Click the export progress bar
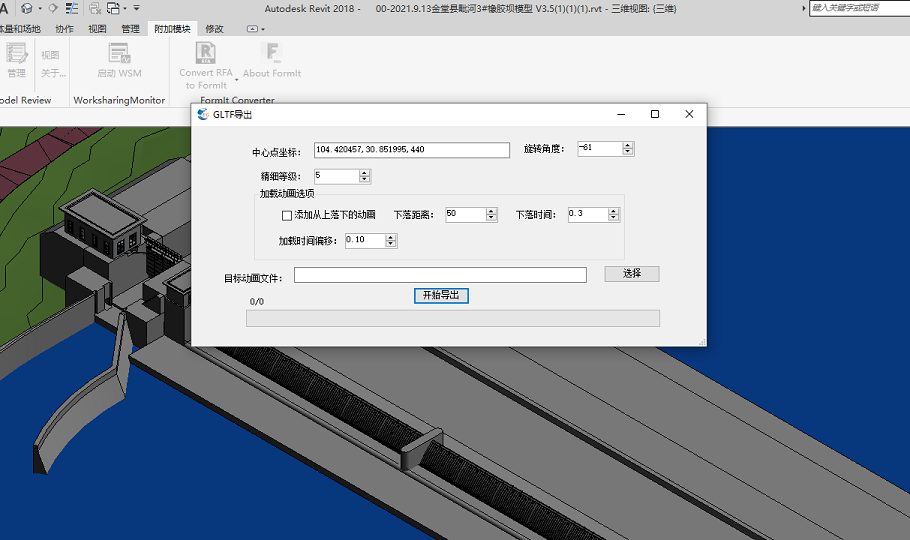This screenshot has height=540, width=910. click(x=452, y=318)
